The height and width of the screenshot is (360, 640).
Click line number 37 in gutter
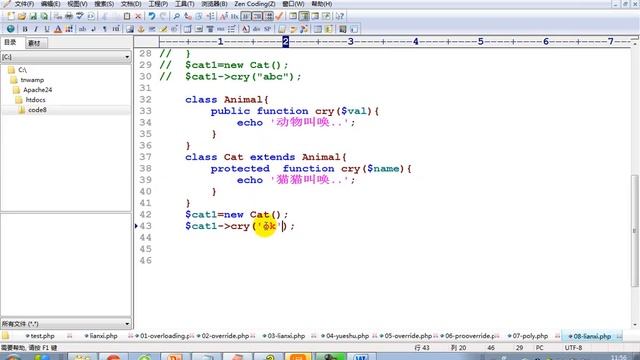click(145, 157)
